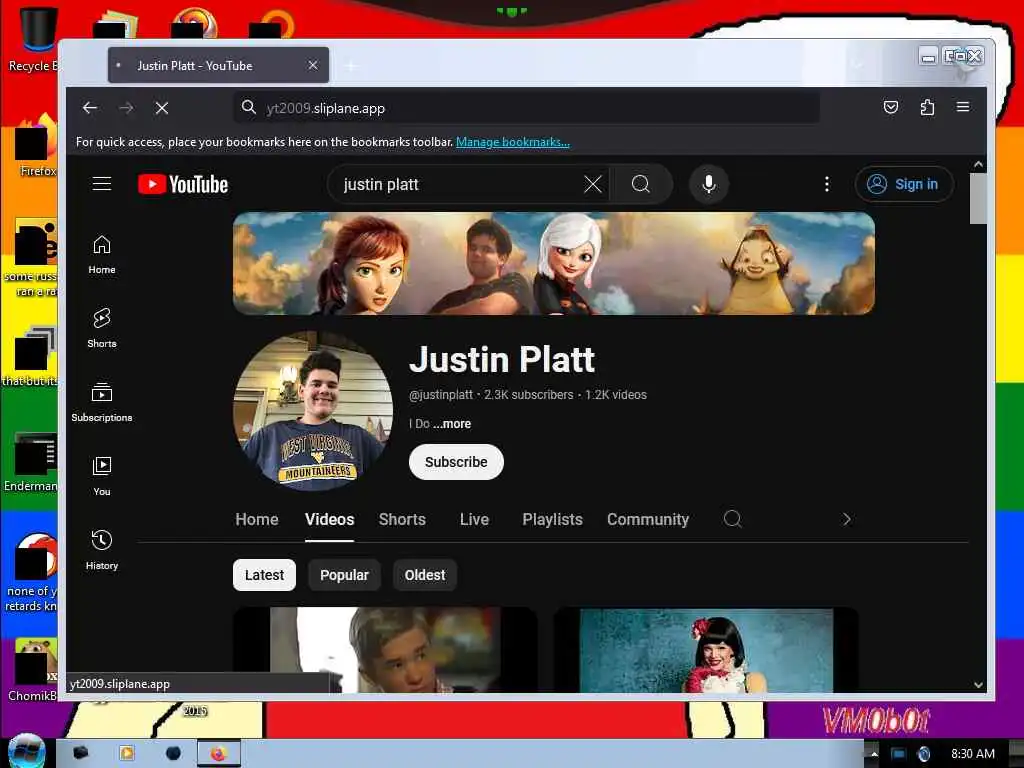Switch to the channel Home tab

coord(257,519)
